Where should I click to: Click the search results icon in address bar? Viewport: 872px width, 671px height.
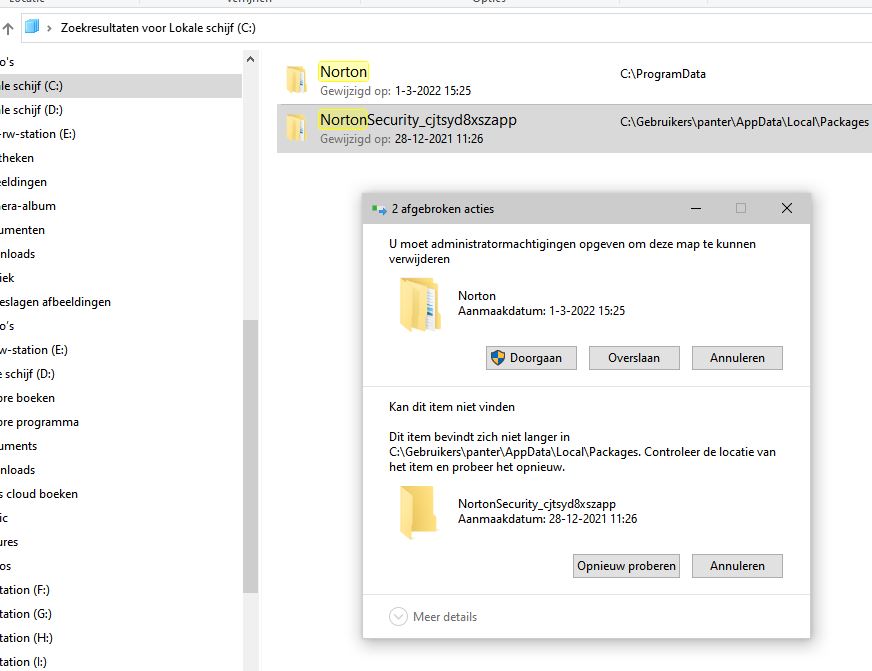tap(32, 28)
